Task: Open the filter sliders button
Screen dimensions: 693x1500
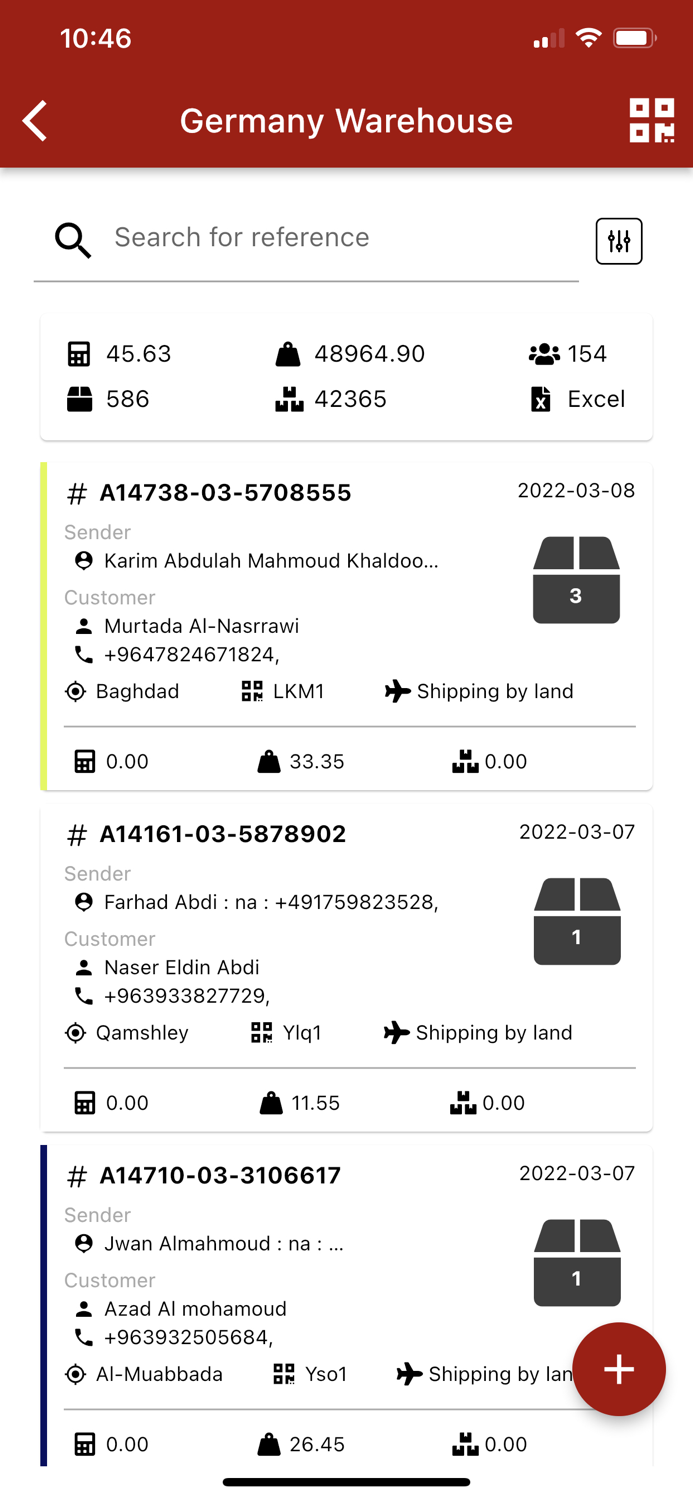Action: (x=619, y=241)
